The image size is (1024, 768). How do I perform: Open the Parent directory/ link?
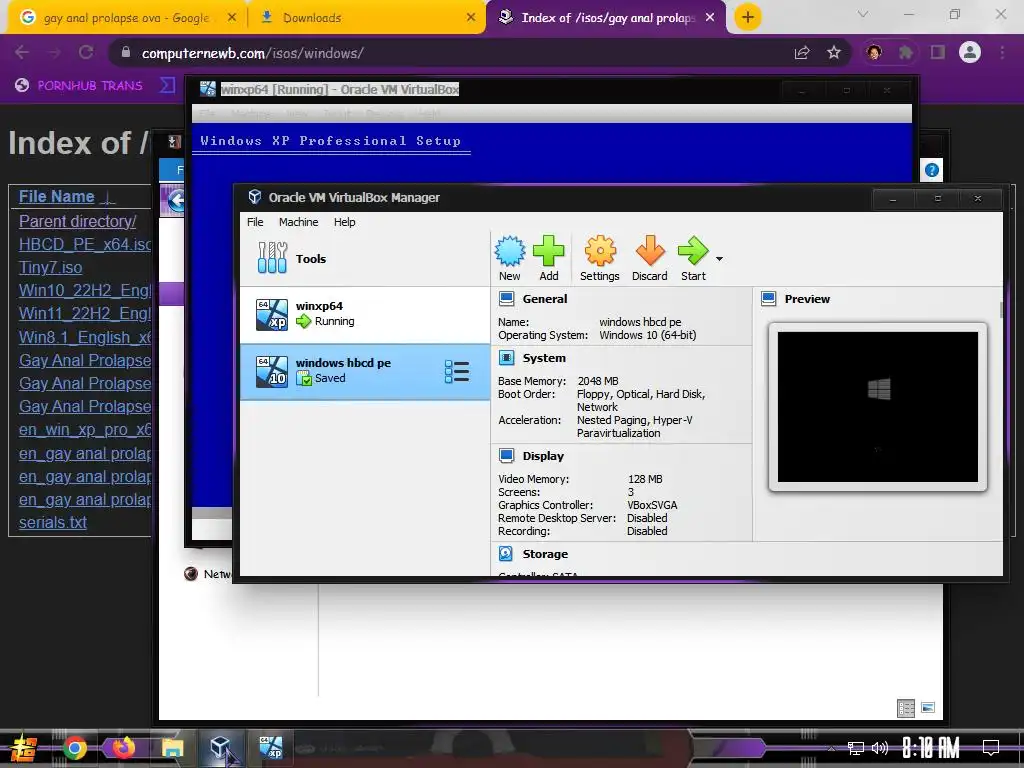78,221
